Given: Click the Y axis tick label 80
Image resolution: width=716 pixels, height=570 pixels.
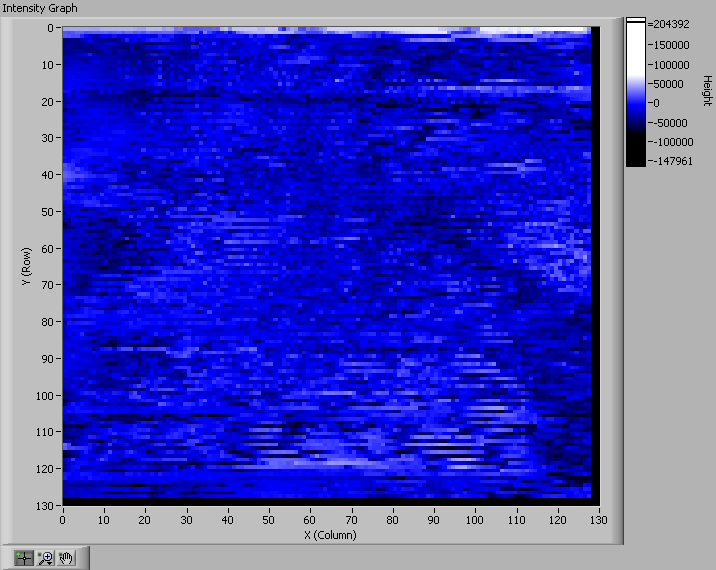Looking at the screenshot, I should pyautogui.click(x=48, y=322).
